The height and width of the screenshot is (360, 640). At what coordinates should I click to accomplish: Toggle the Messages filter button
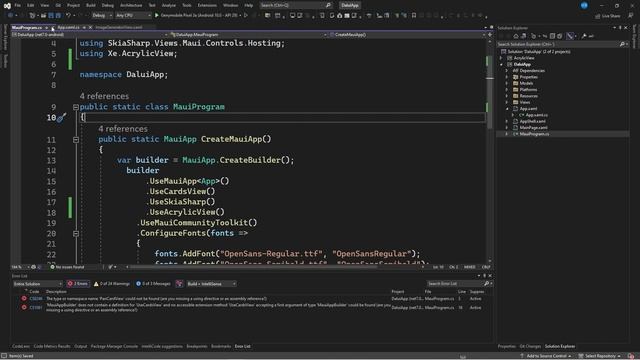[153, 284]
